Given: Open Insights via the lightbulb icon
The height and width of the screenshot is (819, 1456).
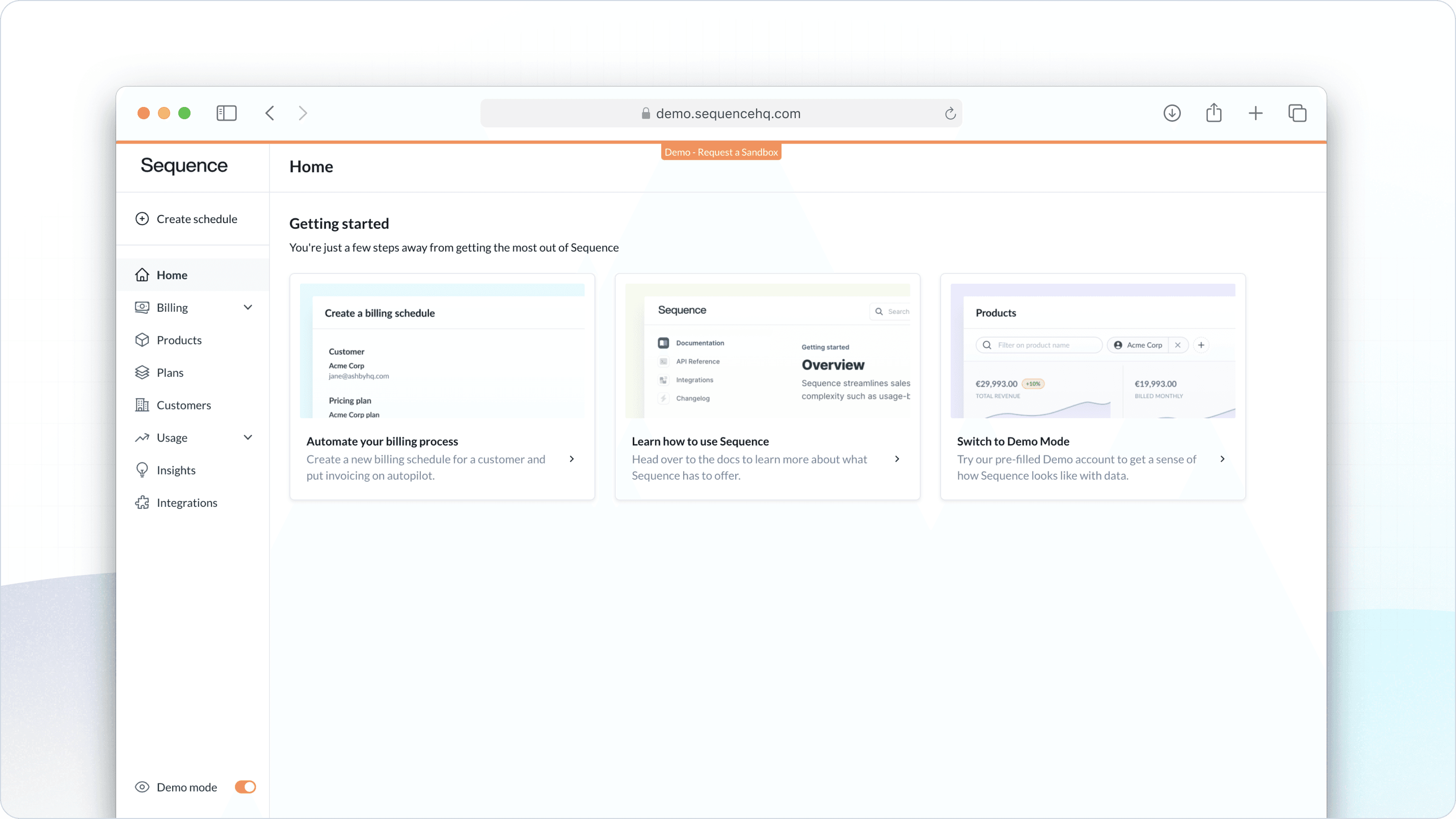Looking at the screenshot, I should point(142,470).
